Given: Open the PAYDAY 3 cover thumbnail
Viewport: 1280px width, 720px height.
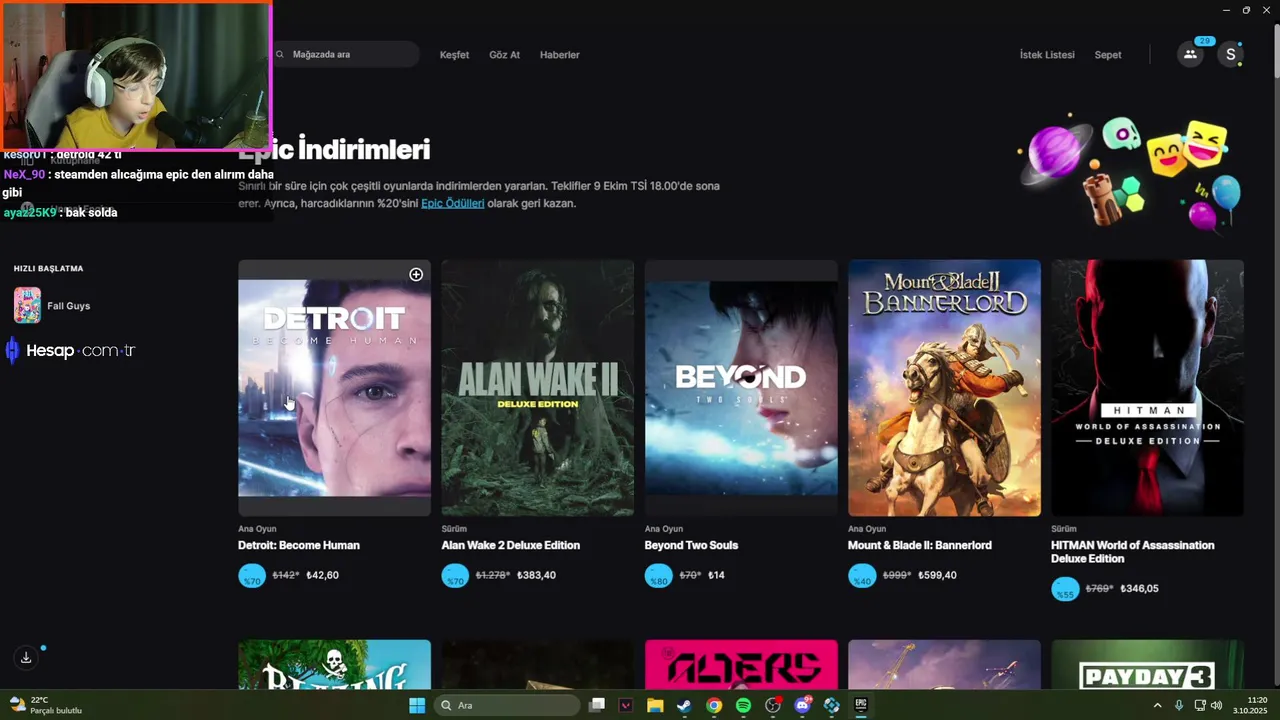Looking at the screenshot, I should click(1147, 664).
